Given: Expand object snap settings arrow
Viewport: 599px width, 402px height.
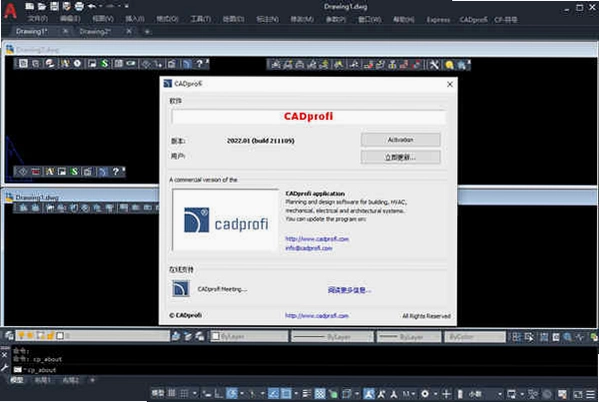Looking at the screenshot, I should [x=296, y=394].
